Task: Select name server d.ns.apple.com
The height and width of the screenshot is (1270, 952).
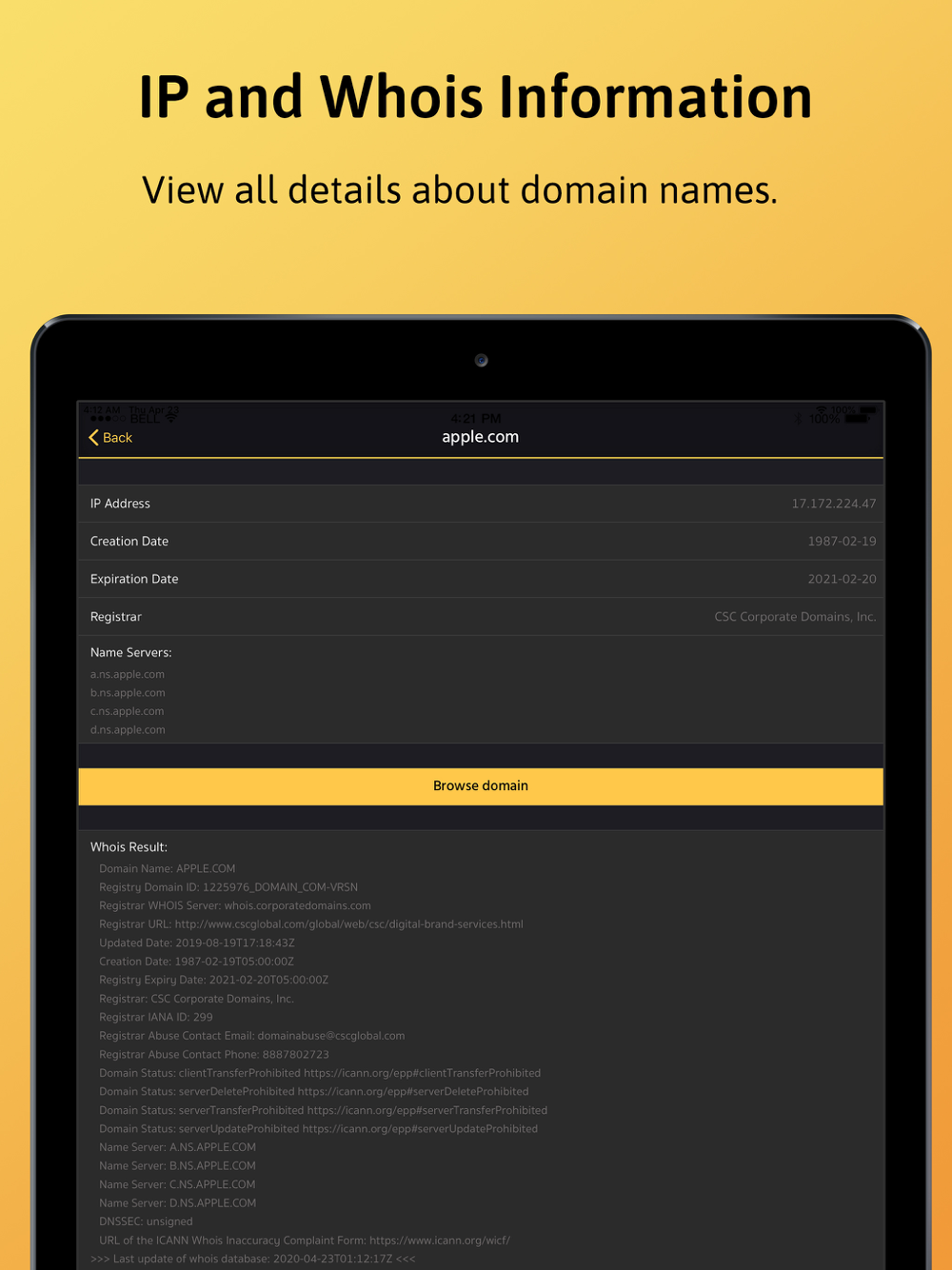Action: coord(128,730)
